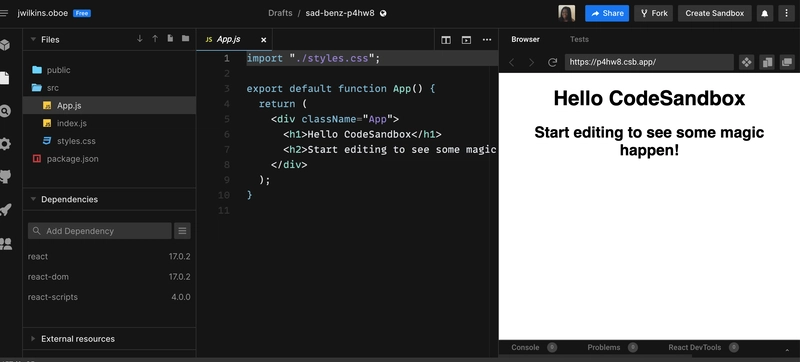Collapse the Dependencies section
800x362 pixels.
tap(33, 199)
